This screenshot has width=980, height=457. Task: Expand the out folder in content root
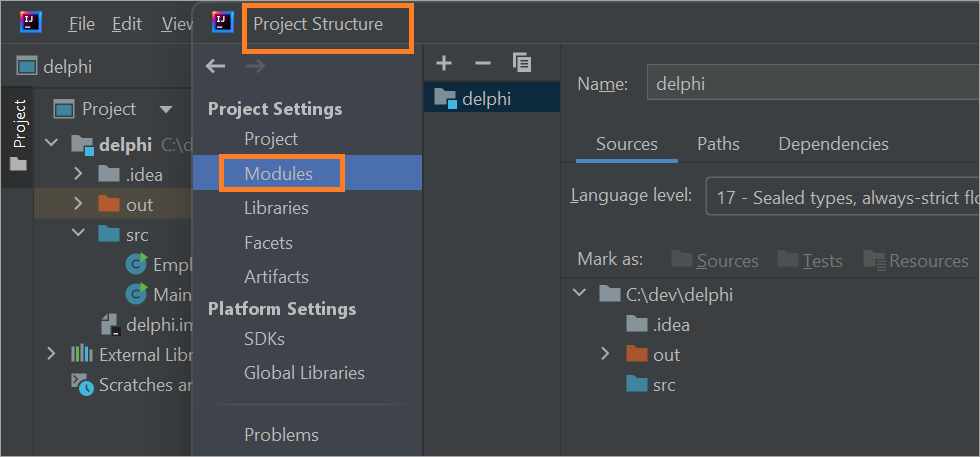tap(604, 354)
